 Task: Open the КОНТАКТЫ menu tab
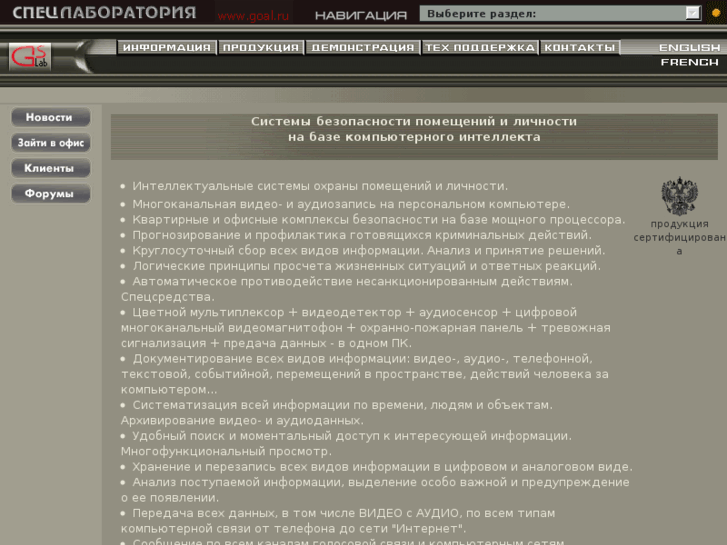coord(580,47)
